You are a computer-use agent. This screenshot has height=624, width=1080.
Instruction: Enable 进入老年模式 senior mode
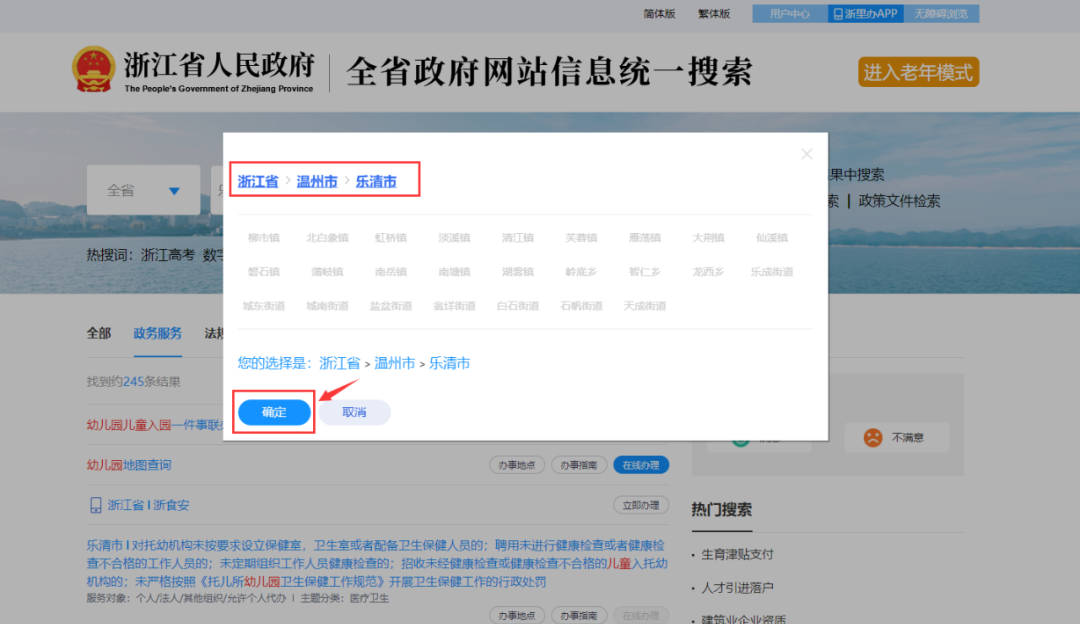(x=918, y=72)
